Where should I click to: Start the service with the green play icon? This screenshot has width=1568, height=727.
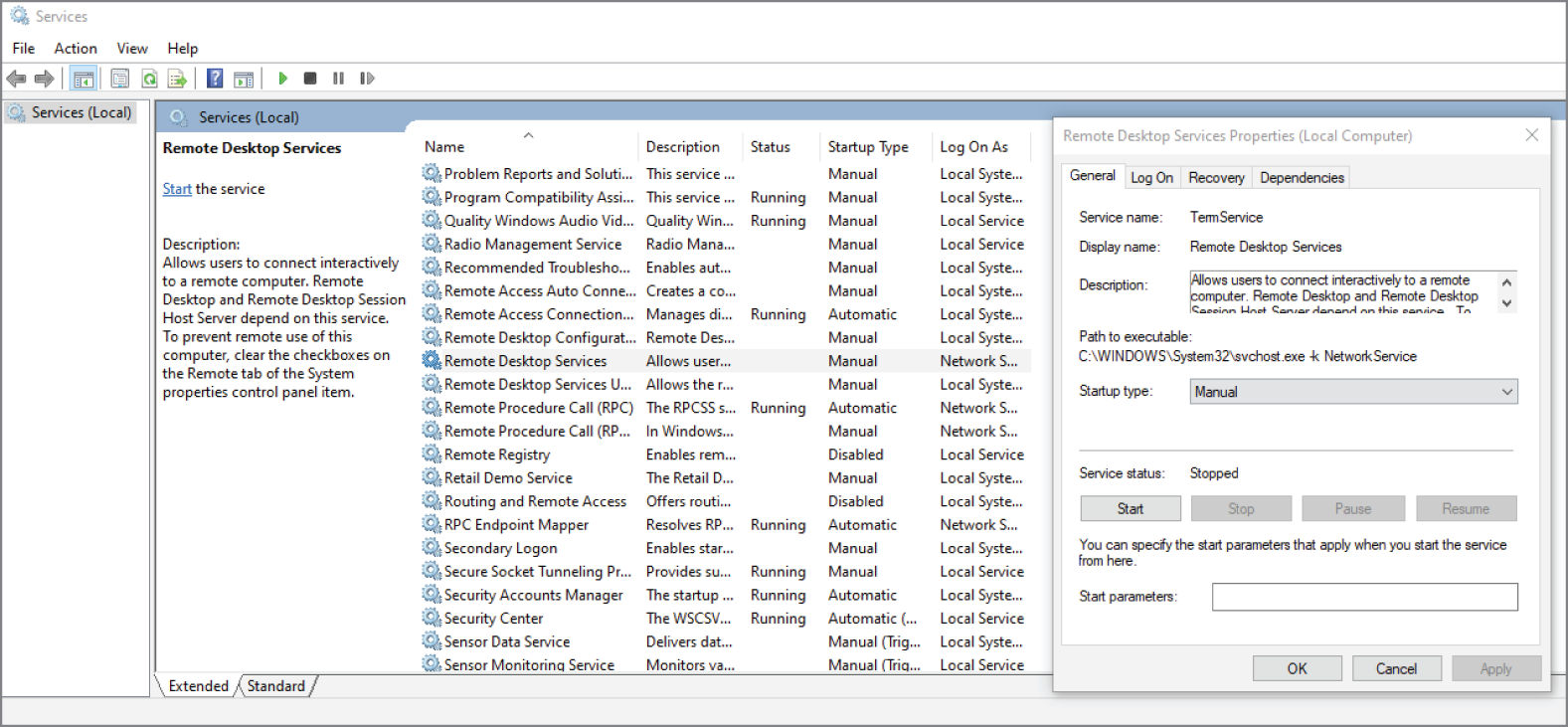(x=283, y=79)
